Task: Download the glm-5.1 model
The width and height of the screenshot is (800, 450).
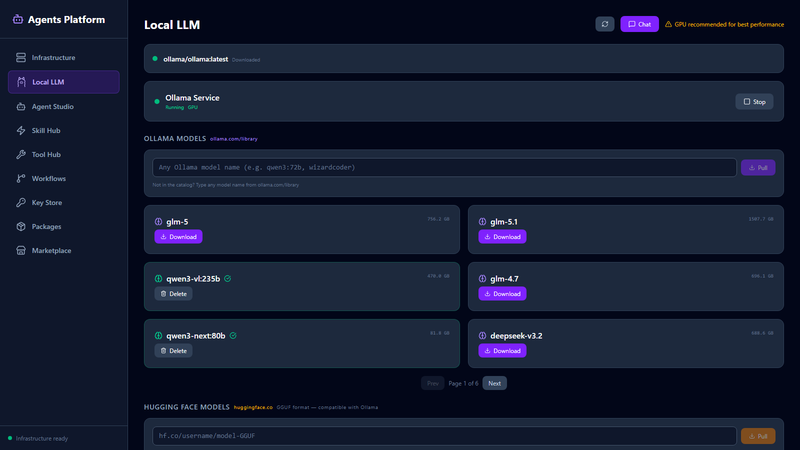Action: coord(502,237)
